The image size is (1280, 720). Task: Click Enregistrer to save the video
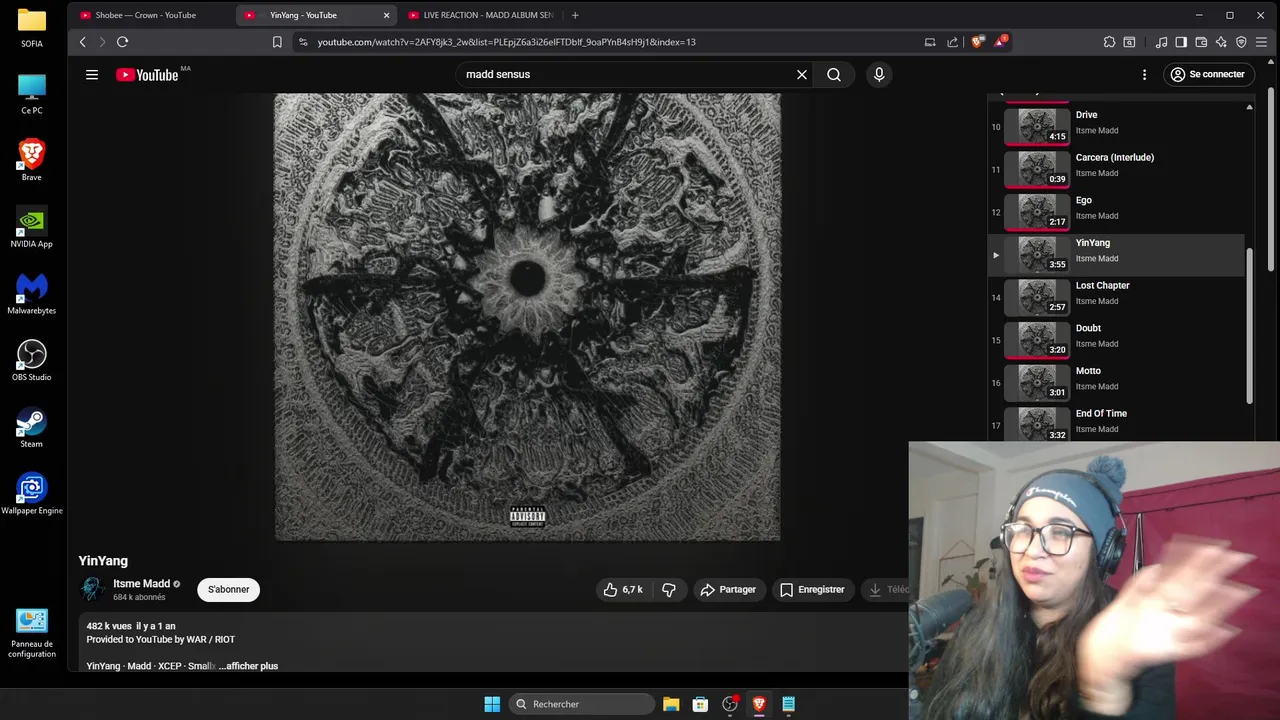coord(812,590)
